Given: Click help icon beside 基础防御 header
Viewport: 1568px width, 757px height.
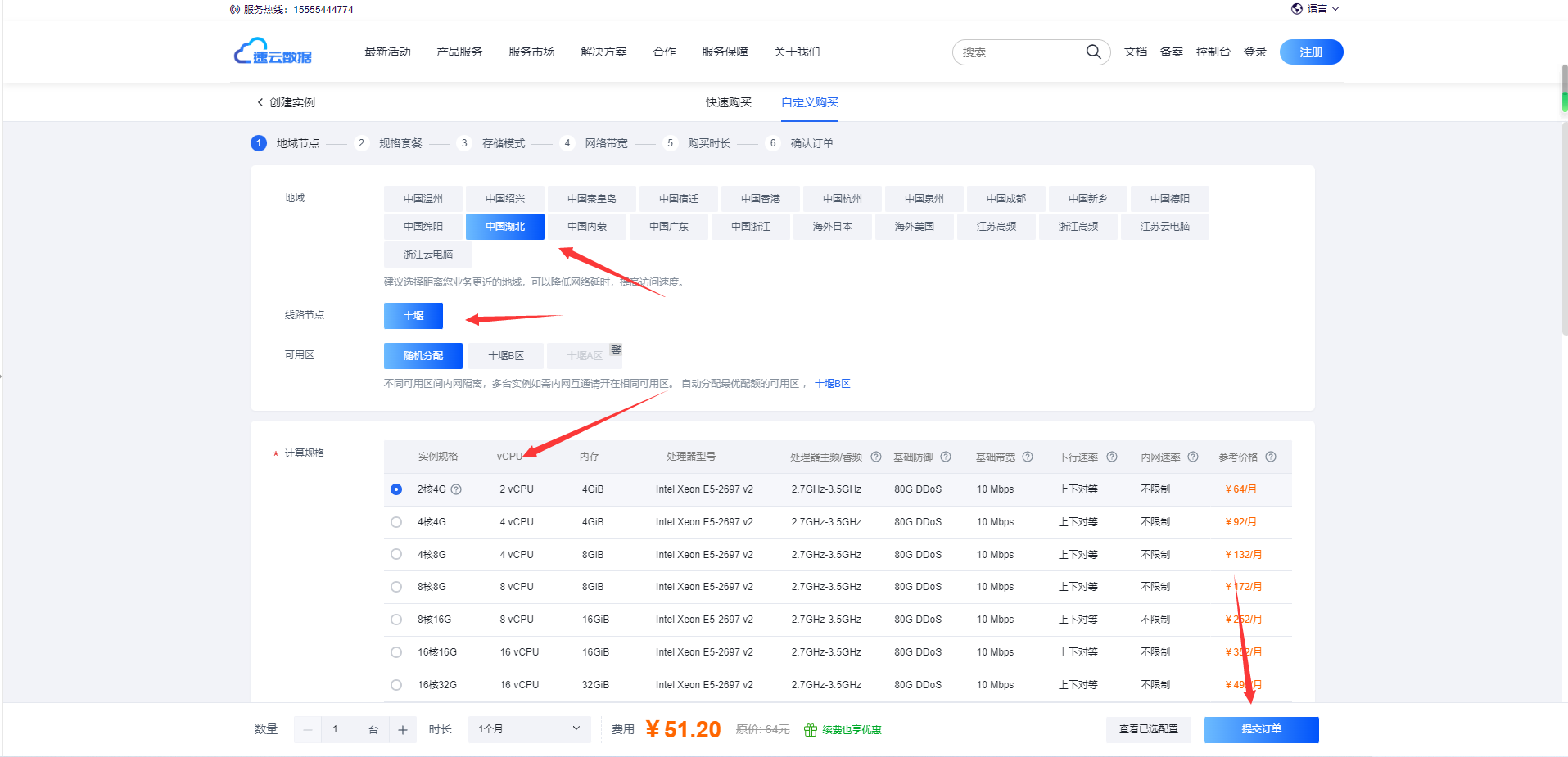Looking at the screenshot, I should tap(946, 457).
